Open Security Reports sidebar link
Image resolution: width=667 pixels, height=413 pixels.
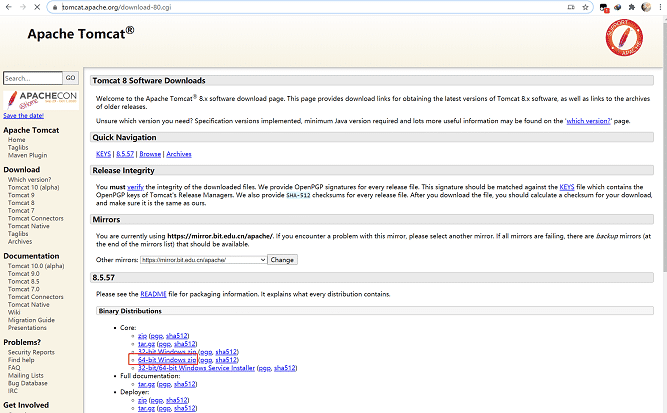[x=31, y=352]
